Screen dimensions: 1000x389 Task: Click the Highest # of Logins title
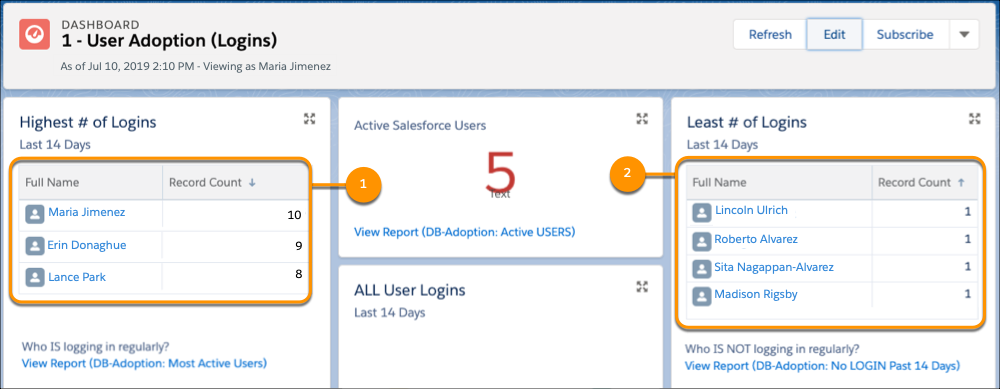point(88,122)
